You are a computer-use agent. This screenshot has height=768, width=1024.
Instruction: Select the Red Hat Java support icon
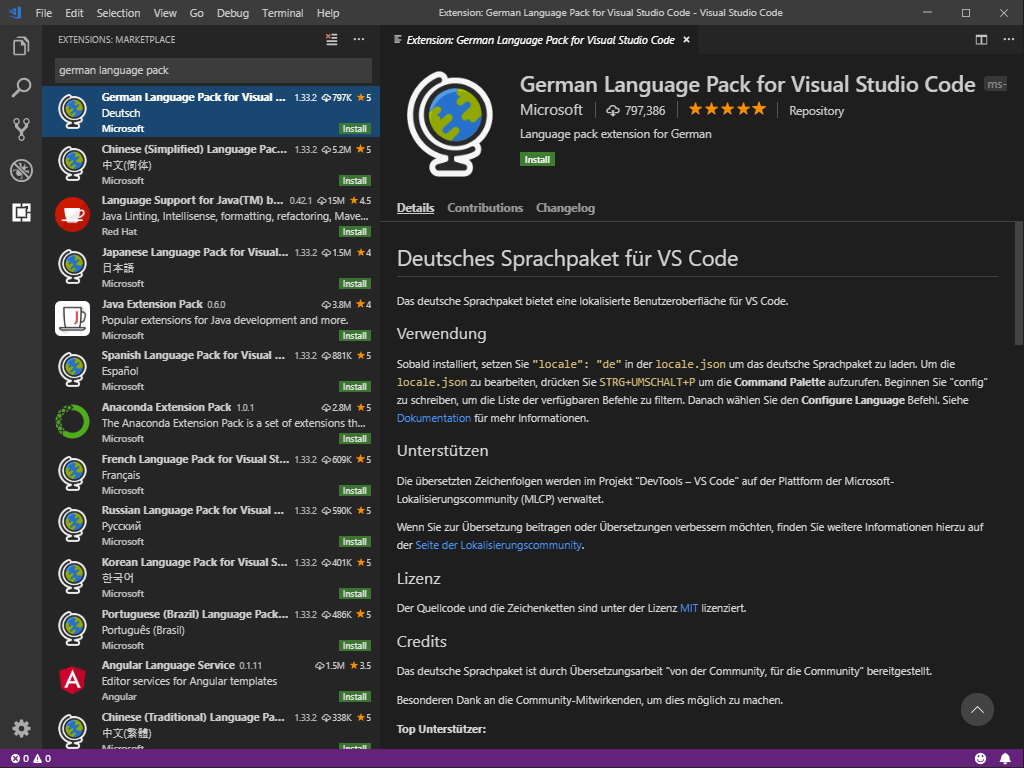72,215
